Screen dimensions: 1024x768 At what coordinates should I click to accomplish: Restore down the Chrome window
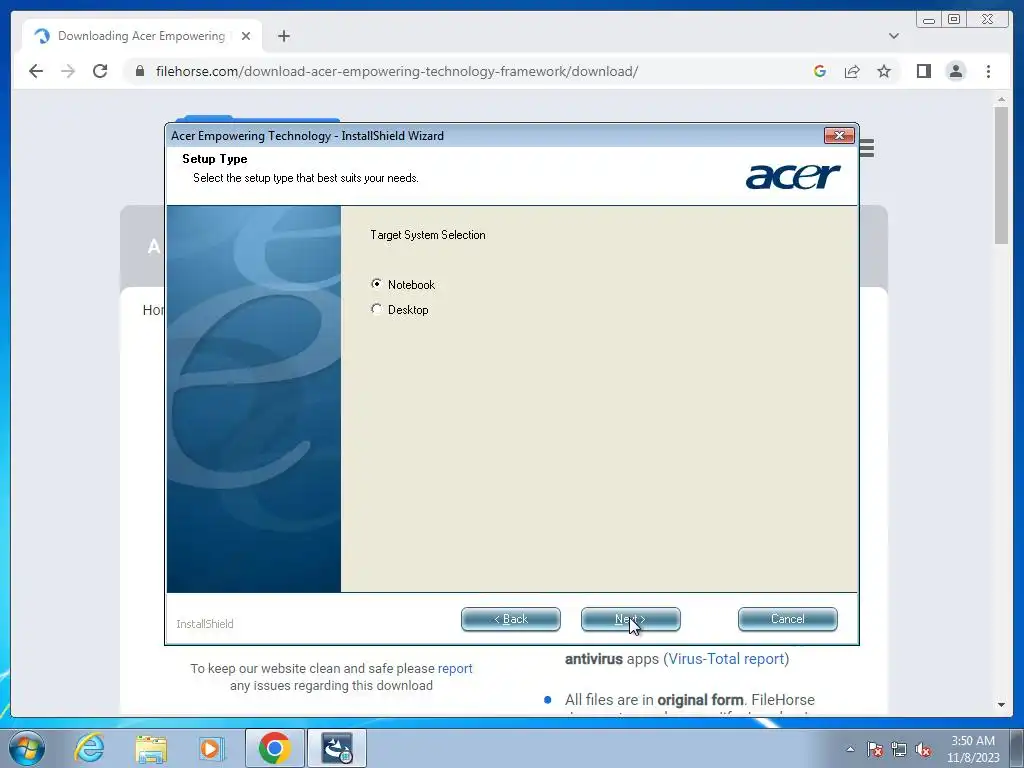[x=954, y=20]
